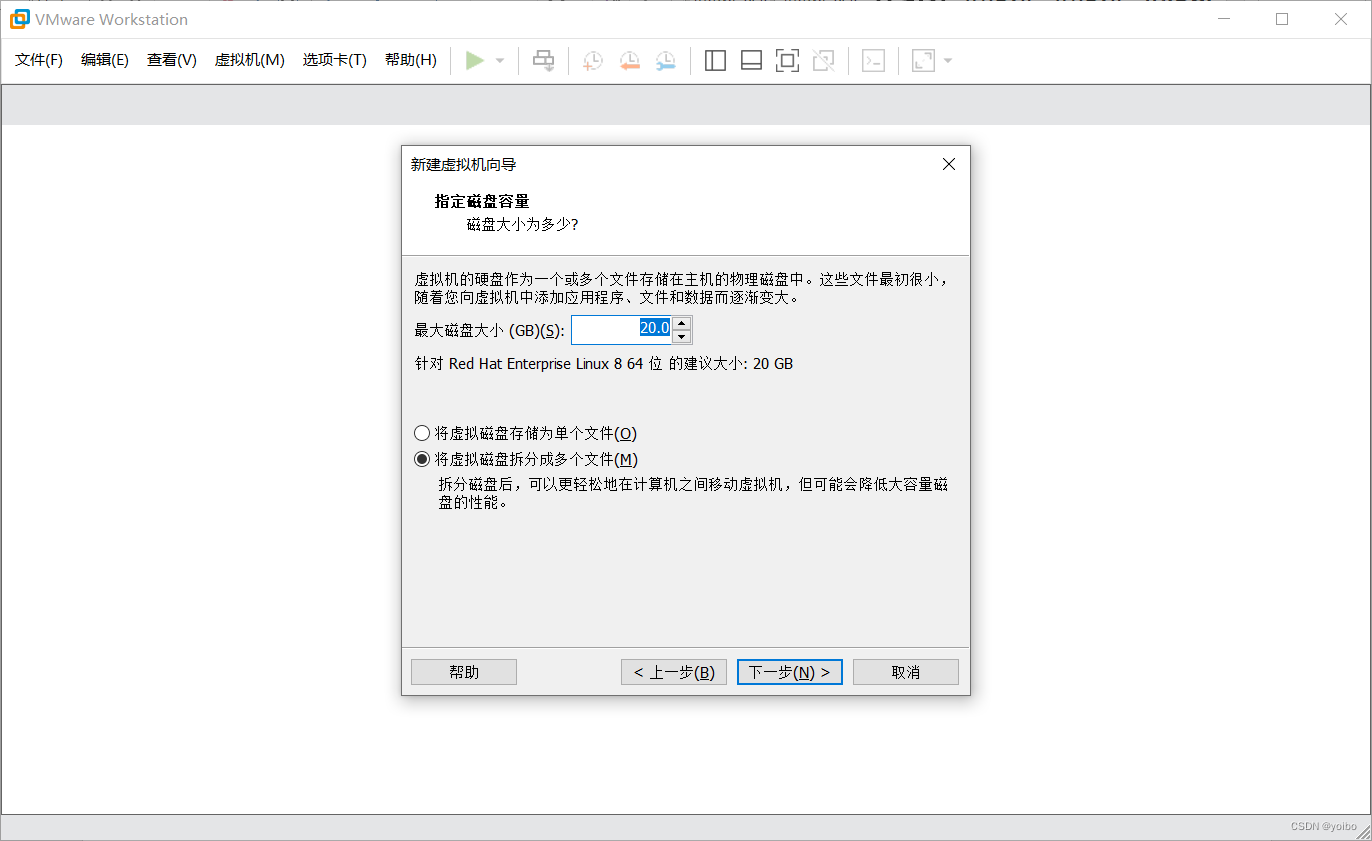Open the 虚拟机(M) menu
1372x841 pixels.
pyautogui.click(x=250, y=60)
